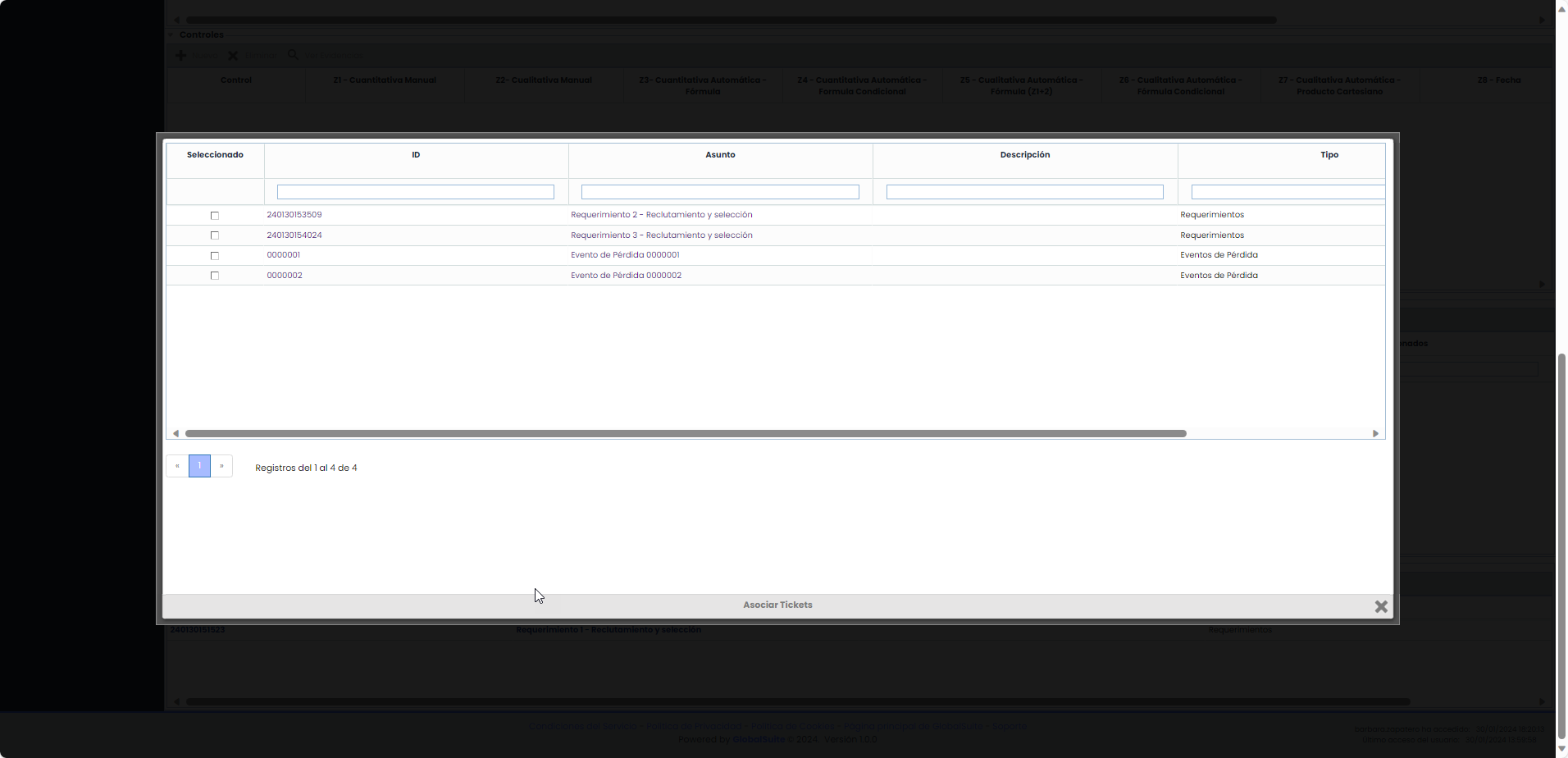
Task: Click the table's left scroll arrow
Action: coord(175,433)
